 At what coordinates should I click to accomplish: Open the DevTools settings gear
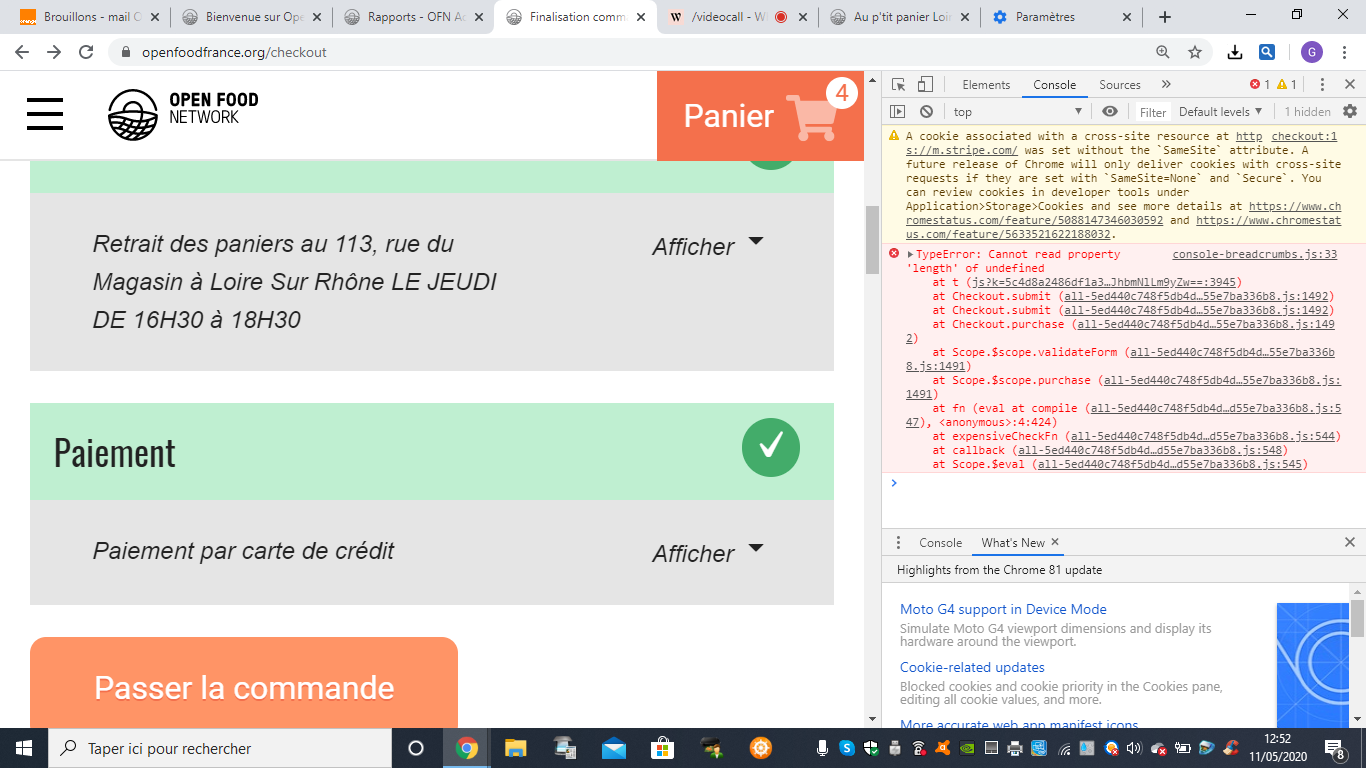pyautogui.click(x=1350, y=111)
